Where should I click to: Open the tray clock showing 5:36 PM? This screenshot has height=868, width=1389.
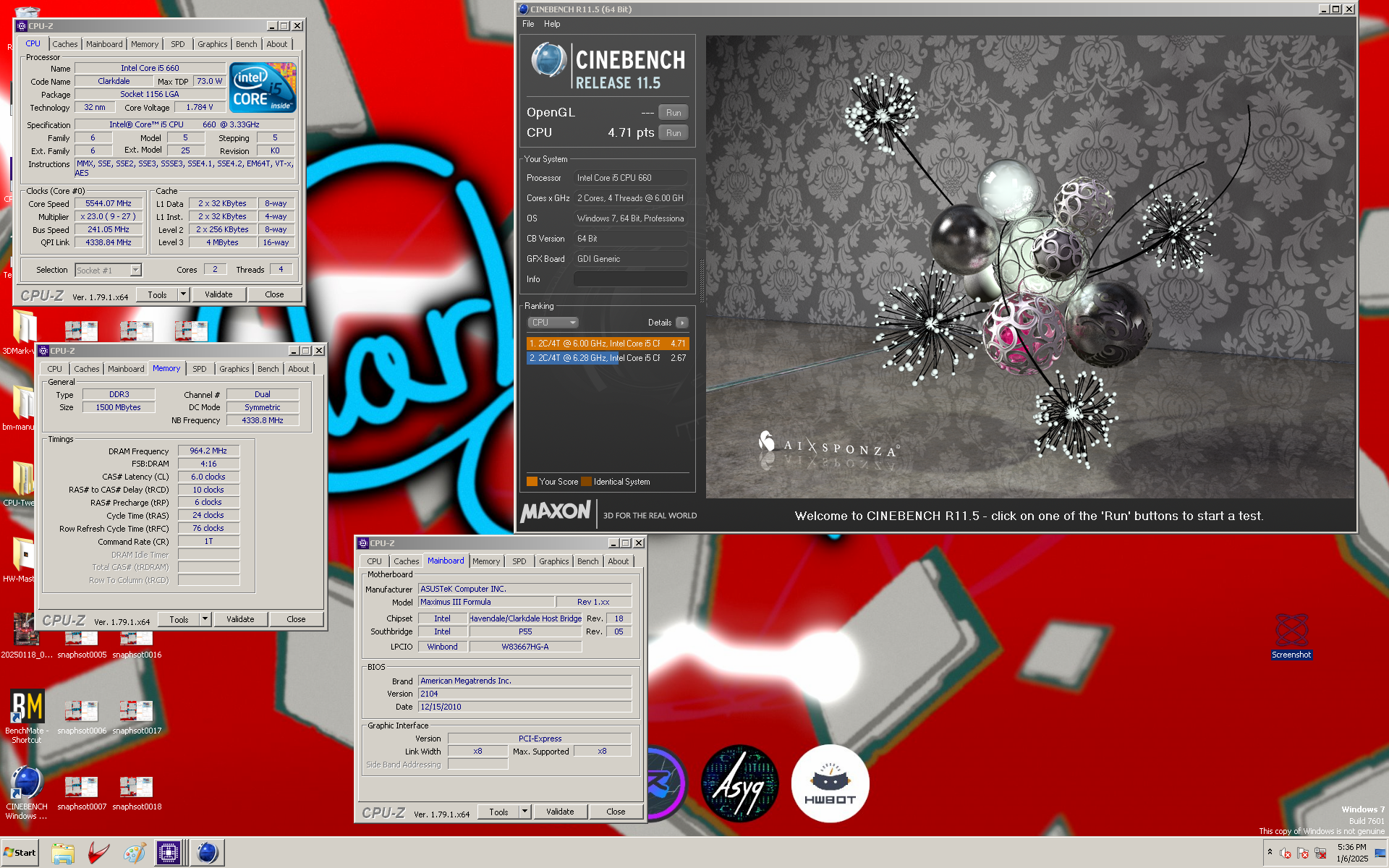coord(1352,853)
